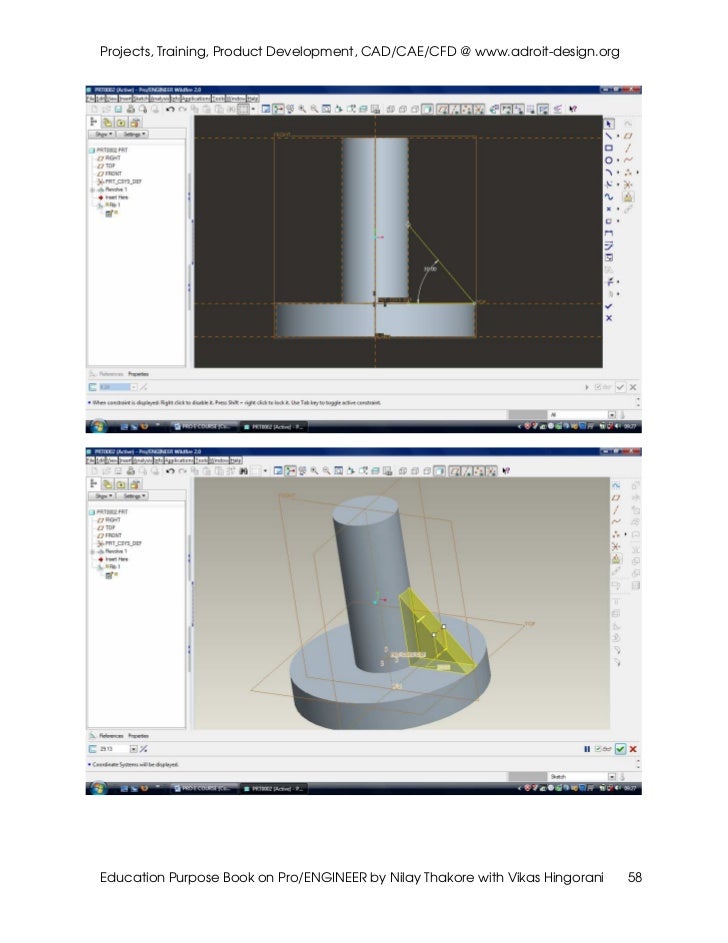Toggle datum planes display in rib preview window
The height and width of the screenshot is (943, 728).
pos(456,471)
